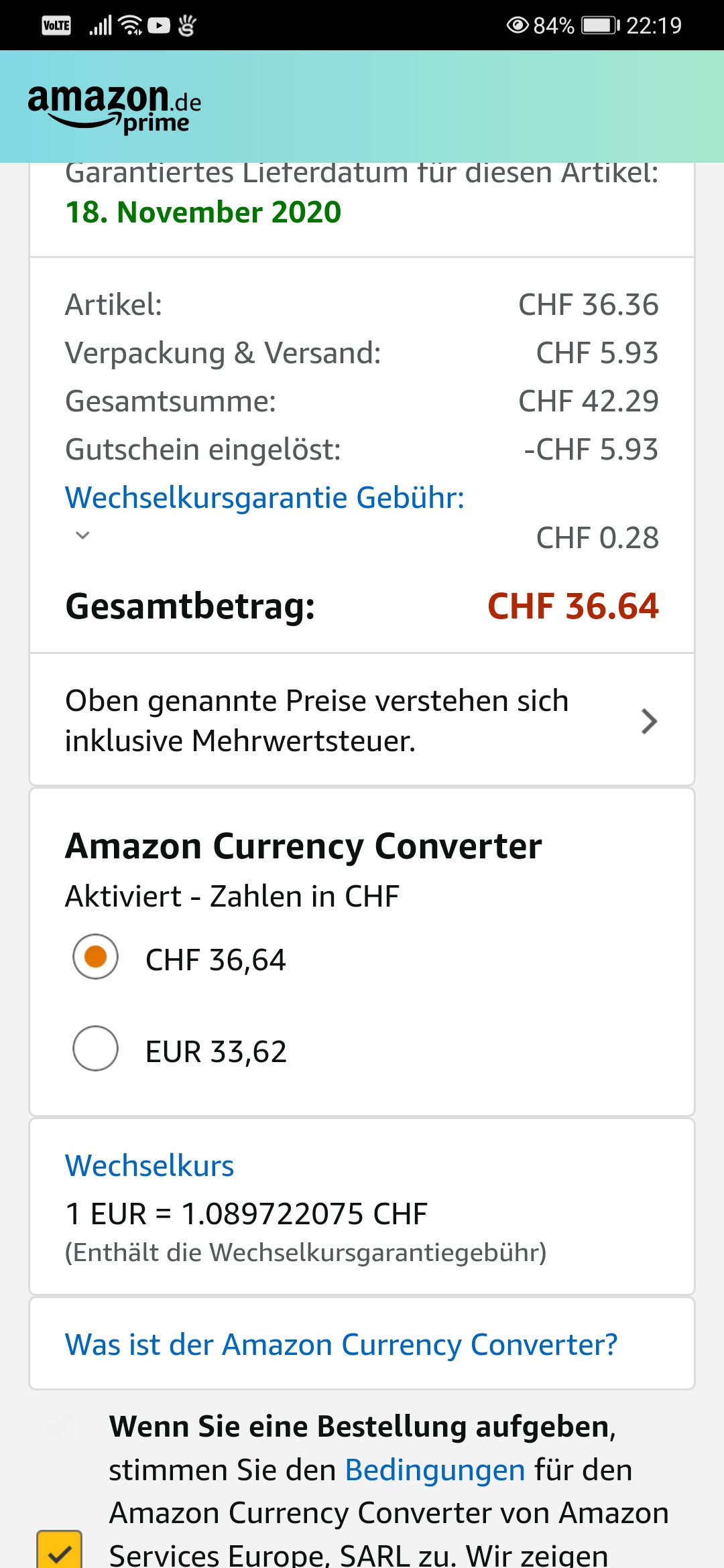Screen dimensions: 724x1568
Task: Tap the hand gesture notification icon
Action: (x=187, y=25)
